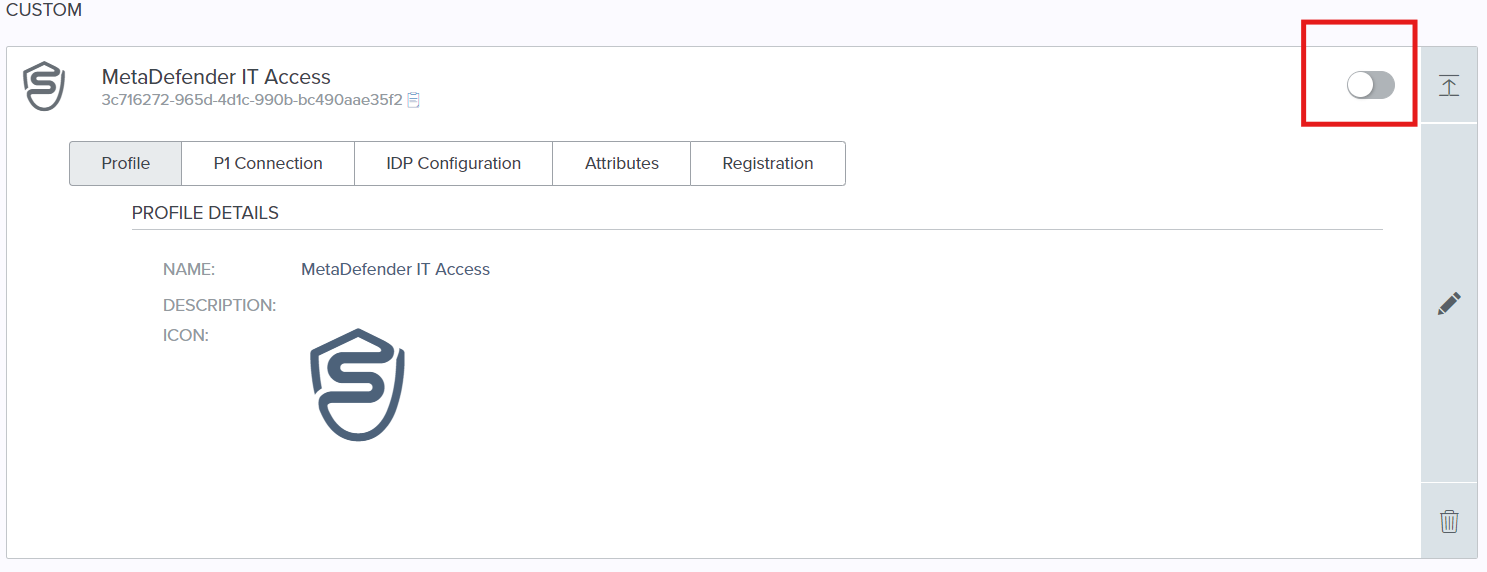Click the MetaDefender IT Access name value

pyautogui.click(x=395, y=269)
